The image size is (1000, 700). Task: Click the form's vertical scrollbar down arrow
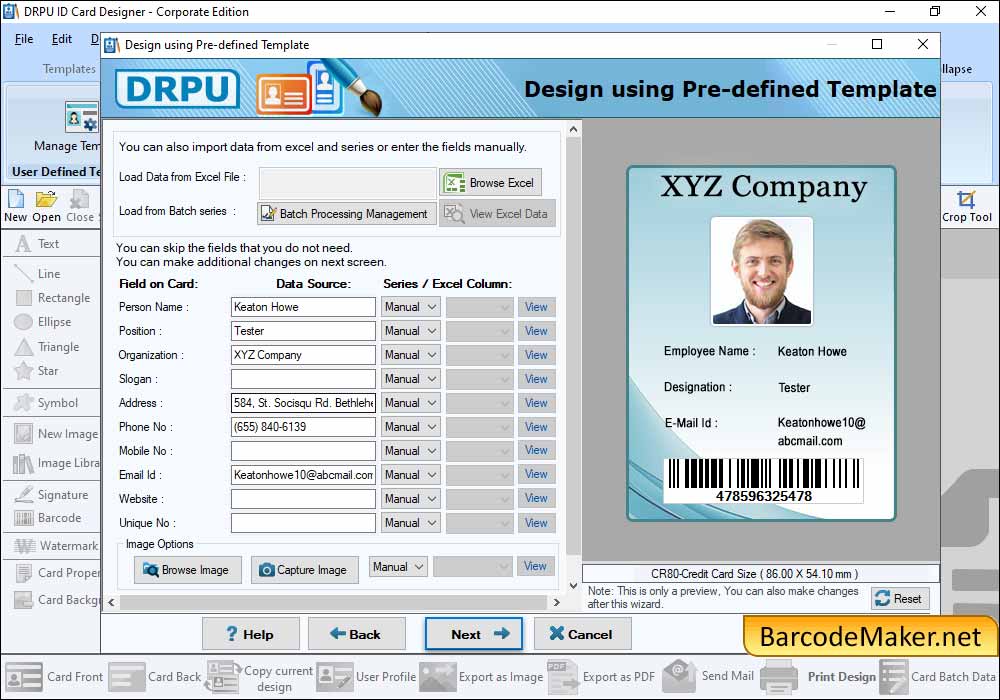coord(573,585)
